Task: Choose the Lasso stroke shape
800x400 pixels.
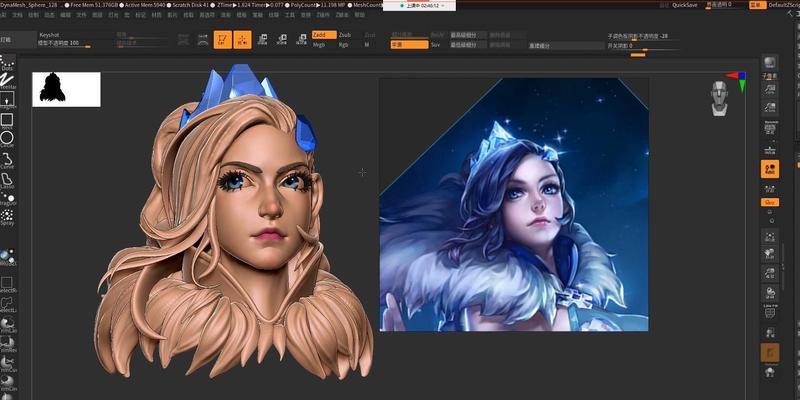Action: coord(7,181)
